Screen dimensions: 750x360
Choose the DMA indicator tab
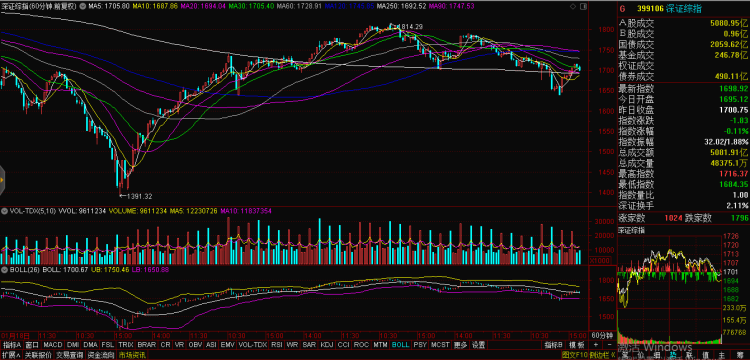[x=90, y=345]
